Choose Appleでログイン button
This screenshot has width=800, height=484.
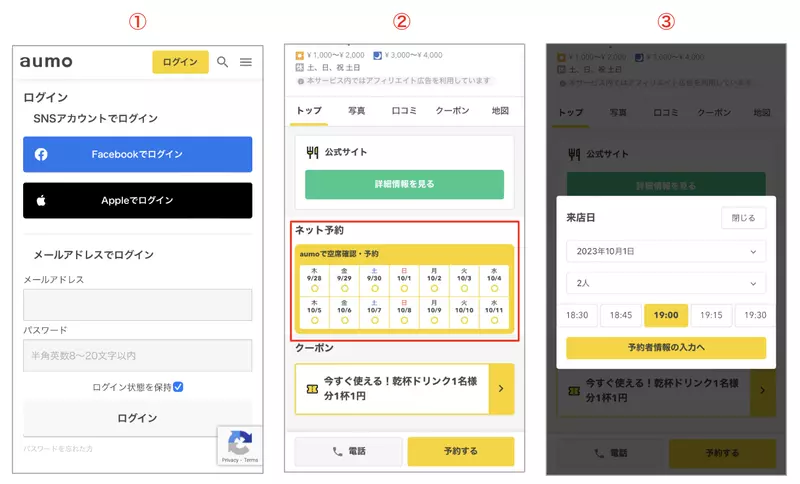[x=137, y=200]
